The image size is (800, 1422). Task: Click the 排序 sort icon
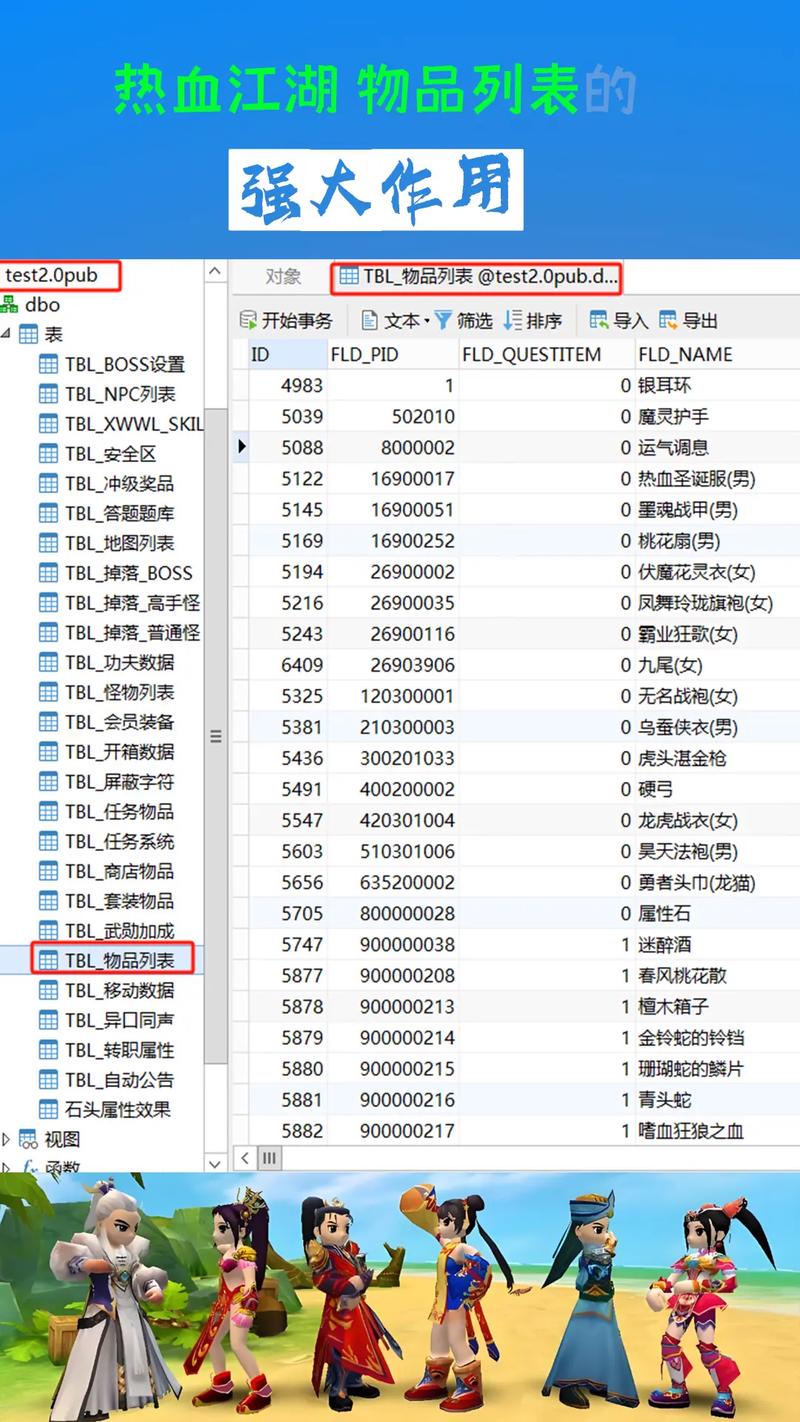pyautogui.click(x=513, y=320)
